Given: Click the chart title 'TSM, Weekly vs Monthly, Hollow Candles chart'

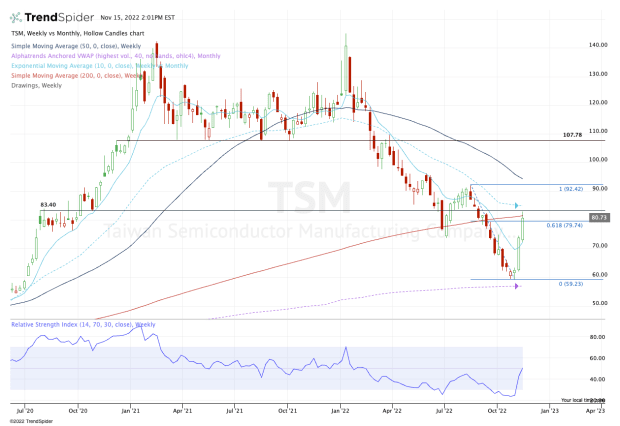Looking at the screenshot, I should click(78, 33).
